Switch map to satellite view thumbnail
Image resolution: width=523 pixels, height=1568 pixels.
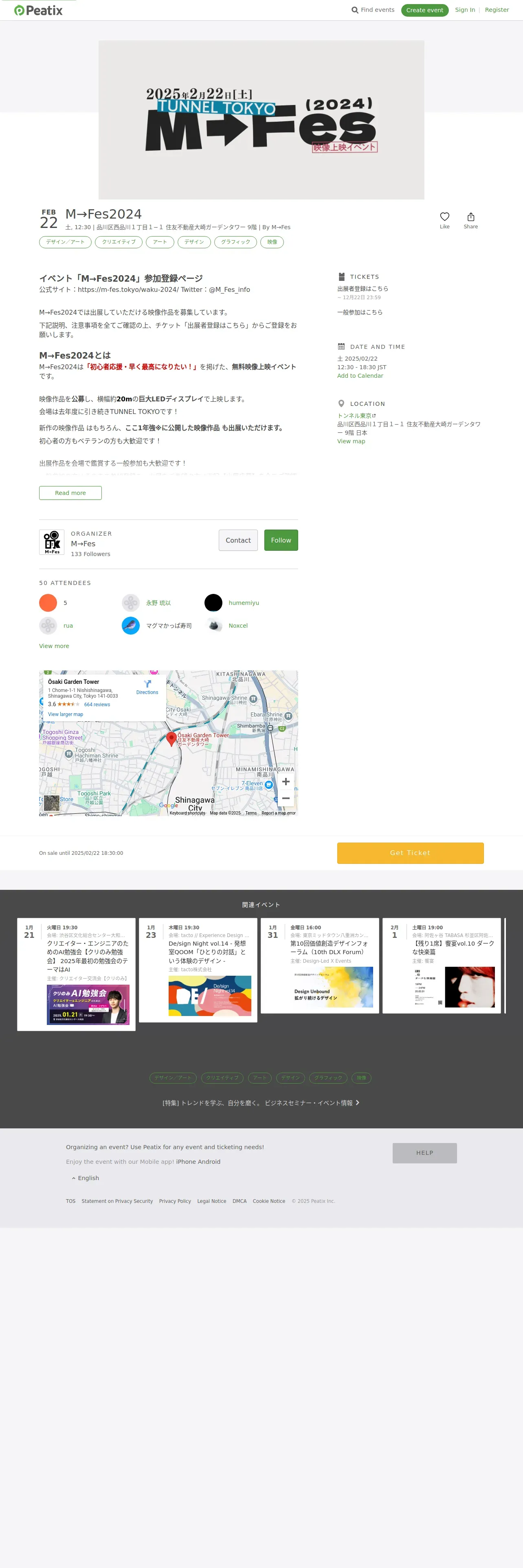[x=52, y=803]
